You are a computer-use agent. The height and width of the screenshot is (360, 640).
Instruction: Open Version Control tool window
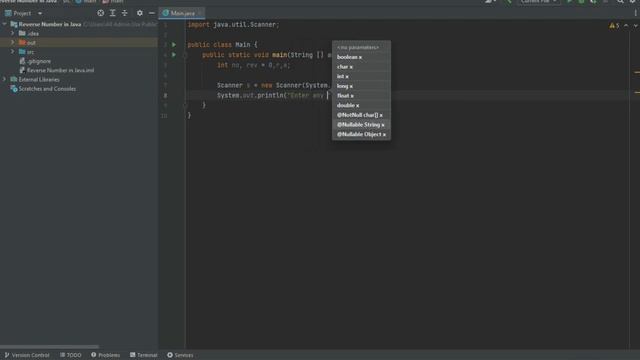[27, 355]
